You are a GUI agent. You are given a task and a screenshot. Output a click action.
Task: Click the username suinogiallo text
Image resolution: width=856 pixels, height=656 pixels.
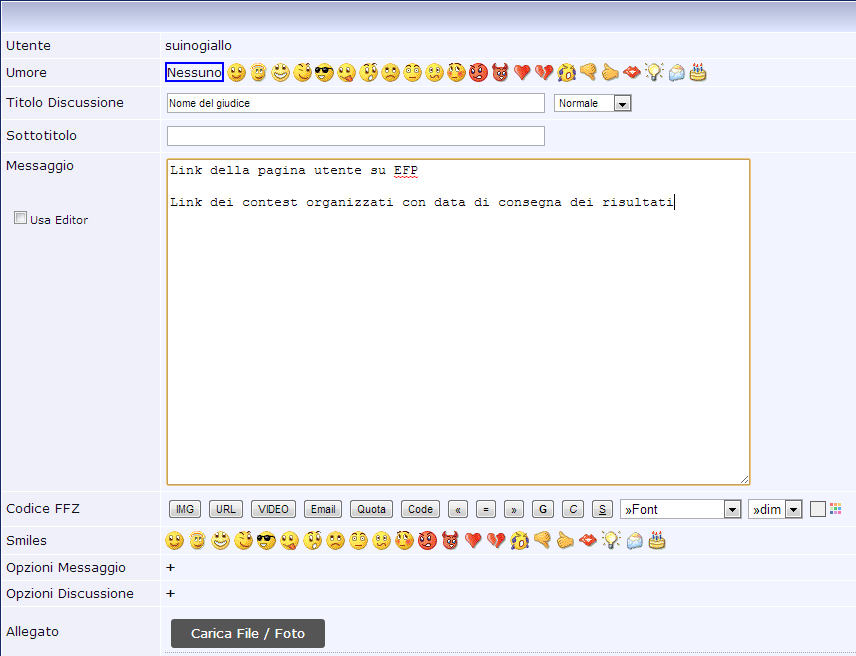pyautogui.click(x=198, y=45)
